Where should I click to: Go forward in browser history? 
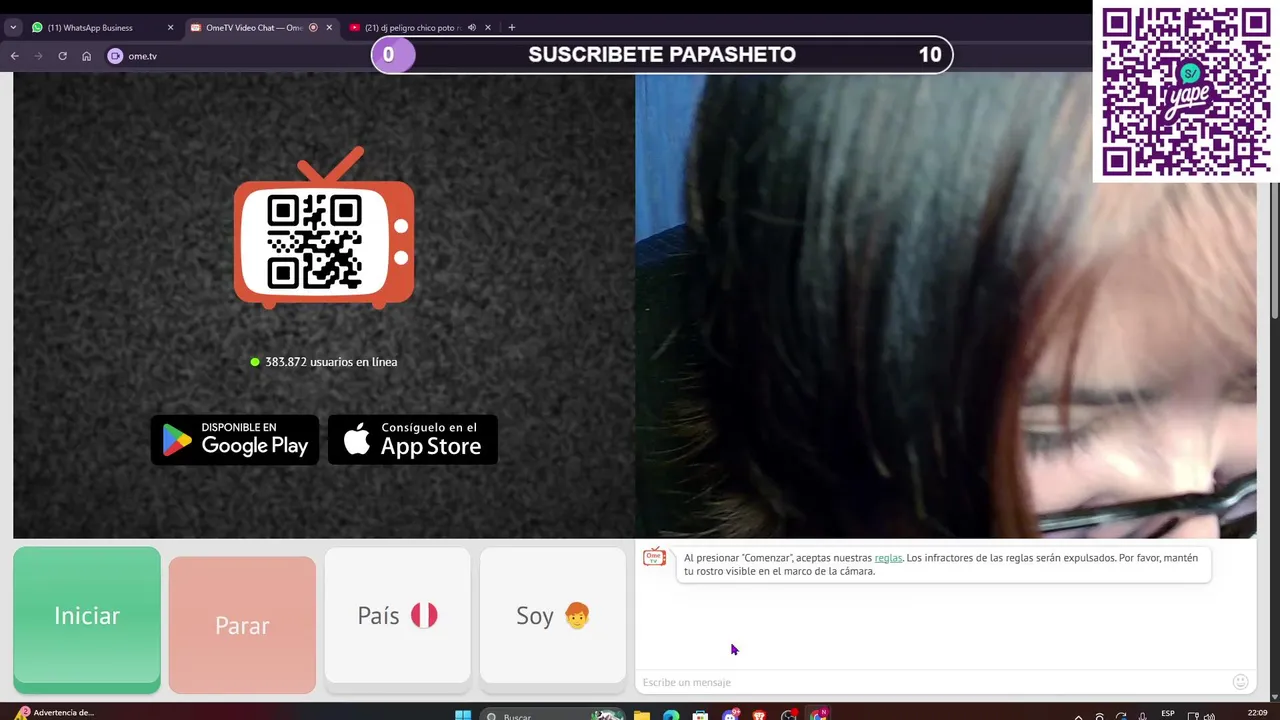[39, 56]
